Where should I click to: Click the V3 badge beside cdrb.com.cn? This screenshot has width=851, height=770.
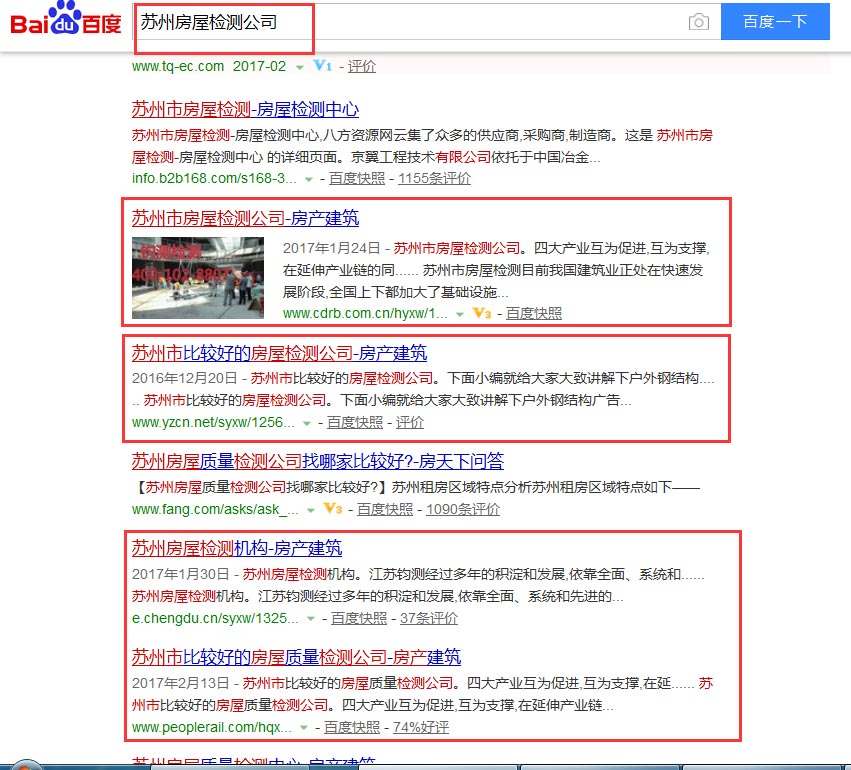click(x=481, y=313)
